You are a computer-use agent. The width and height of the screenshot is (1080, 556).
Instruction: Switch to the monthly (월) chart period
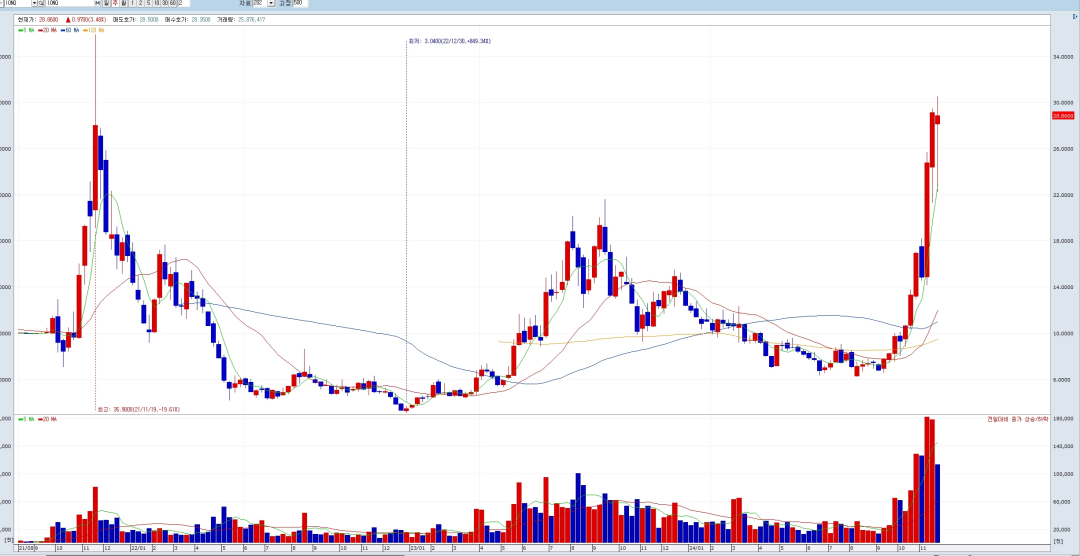pos(124,4)
